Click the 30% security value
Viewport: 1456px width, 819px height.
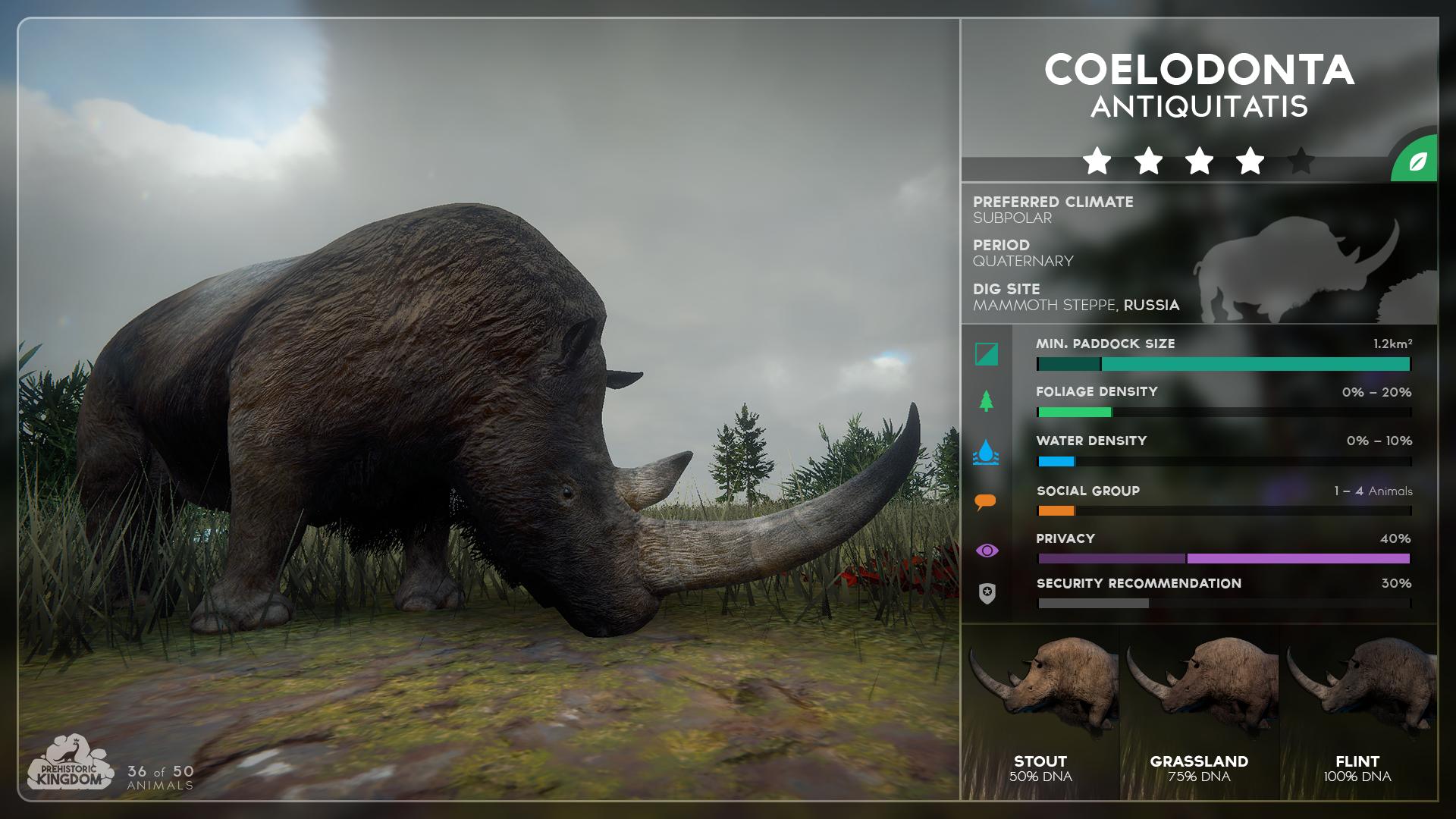[1396, 583]
